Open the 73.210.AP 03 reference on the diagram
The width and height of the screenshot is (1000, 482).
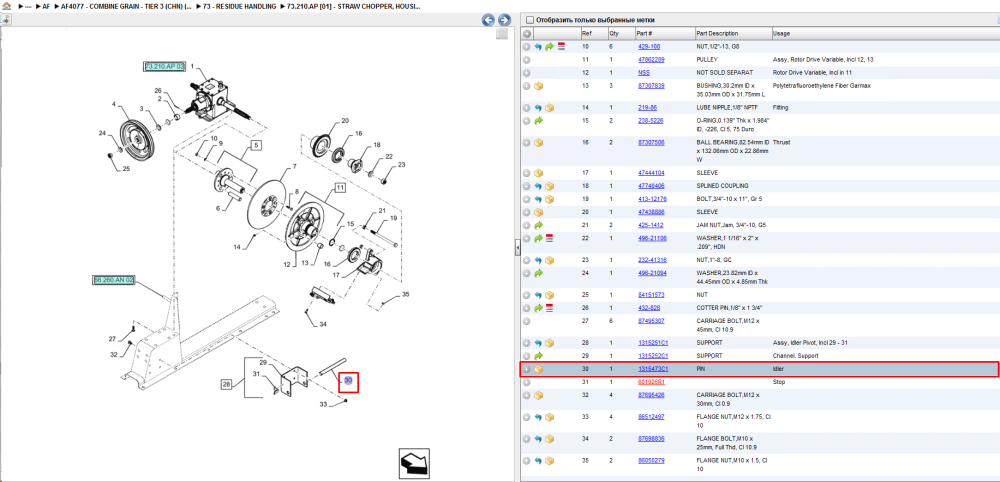click(x=165, y=66)
